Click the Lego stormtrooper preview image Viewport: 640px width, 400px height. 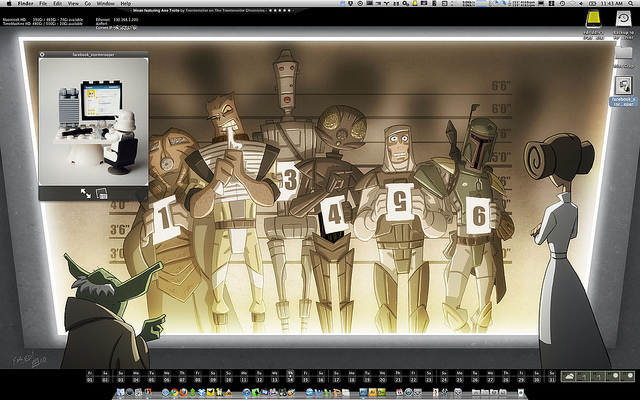tap(93, 122)
